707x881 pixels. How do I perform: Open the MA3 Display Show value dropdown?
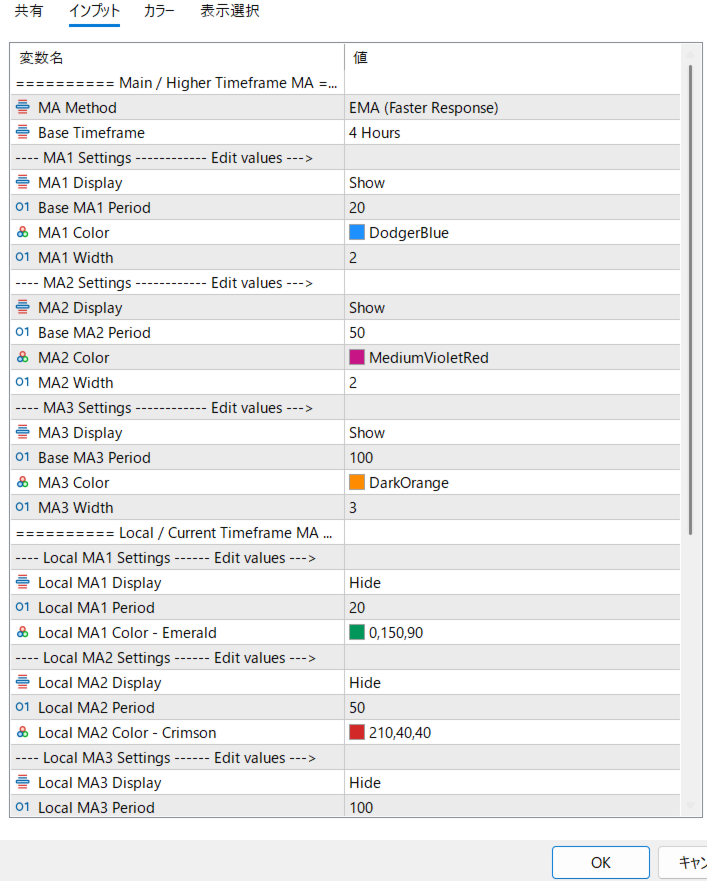(x=512, y=433)
